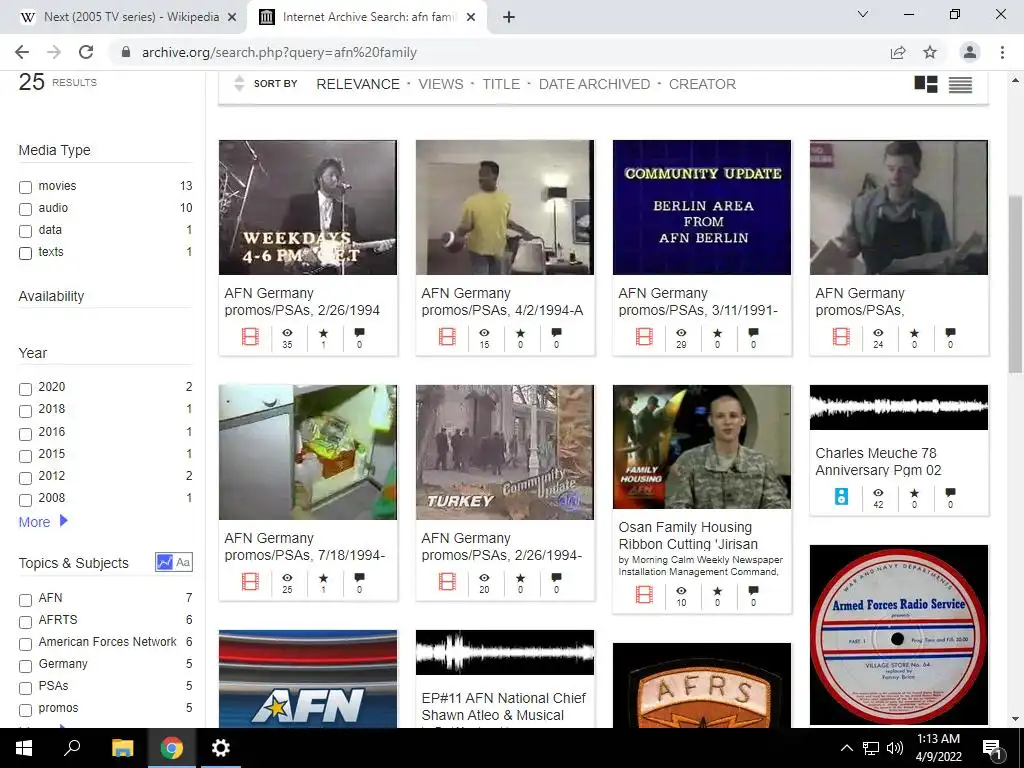Sort results by Creator
Image resolution: width=1024 pixels, height=768 pixels.
coord(702,84)
